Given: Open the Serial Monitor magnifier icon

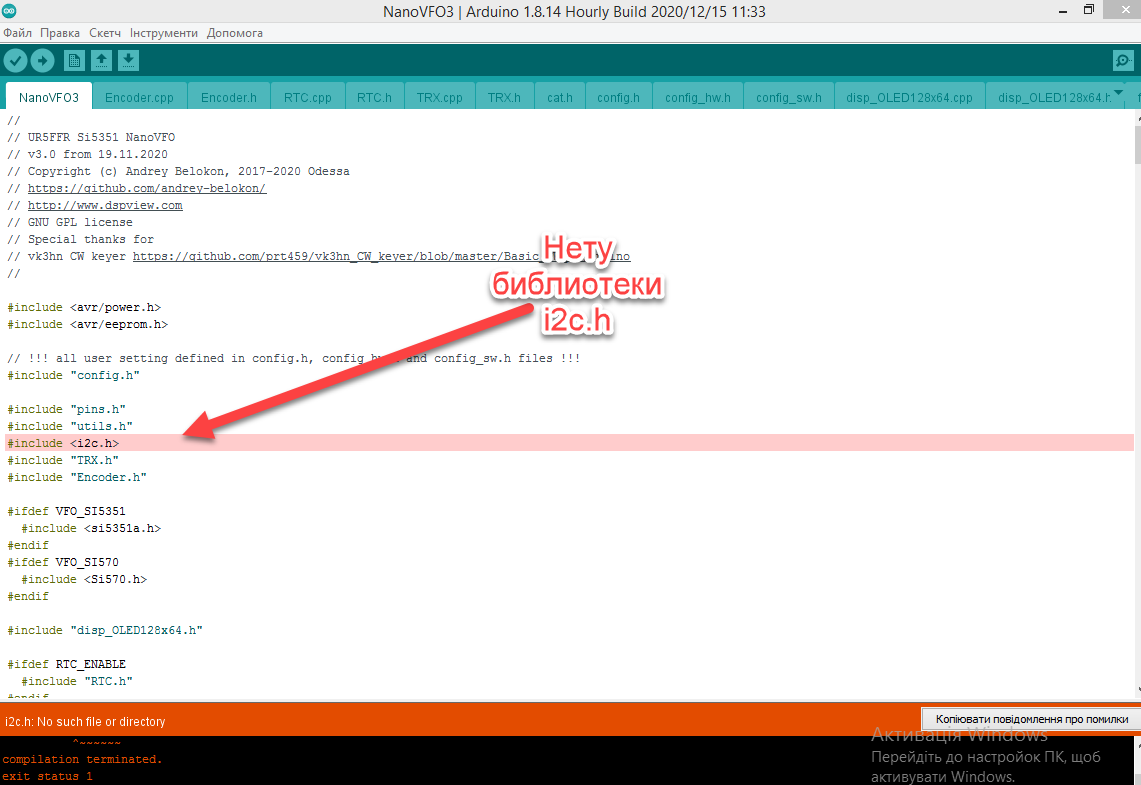Looking at the screenshot, I should pos(1123,61).
